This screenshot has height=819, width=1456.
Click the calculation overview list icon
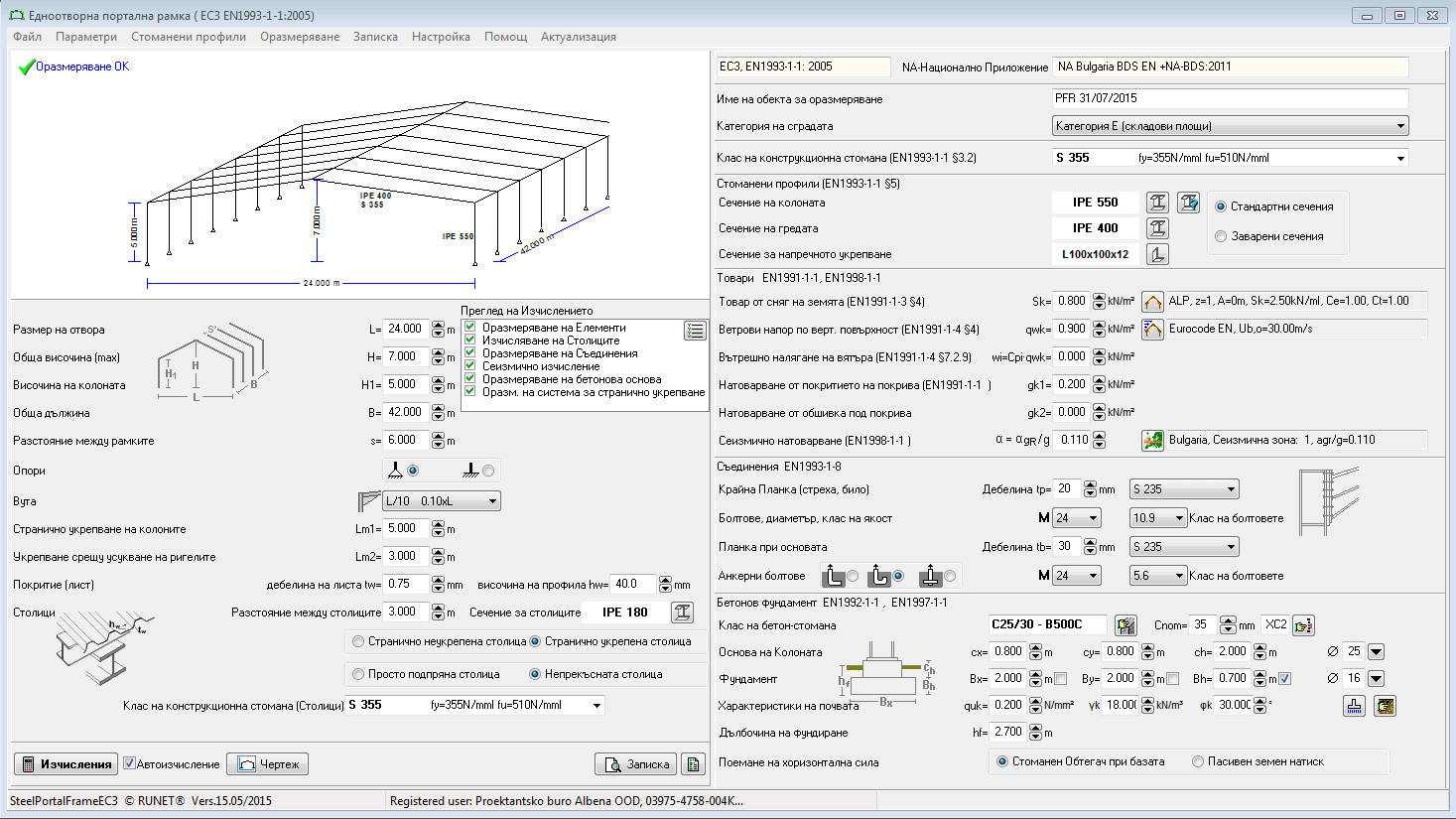695,332
